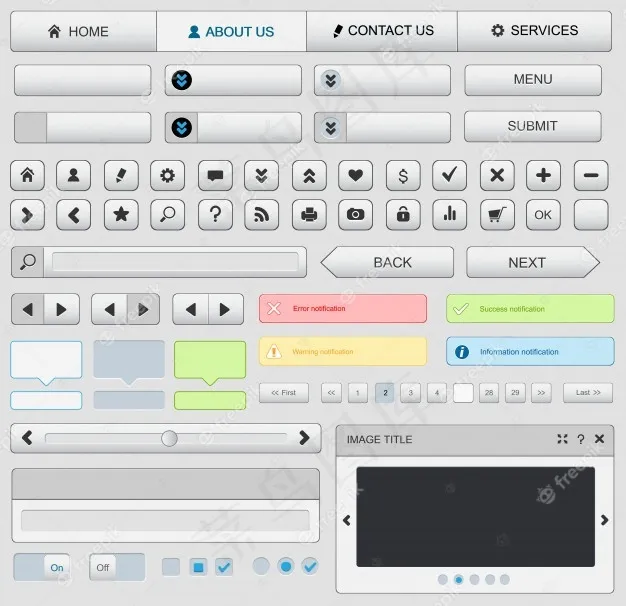Go to the SERVICES tab
This screenshot has height=606, width=626.
click(534, 32)
